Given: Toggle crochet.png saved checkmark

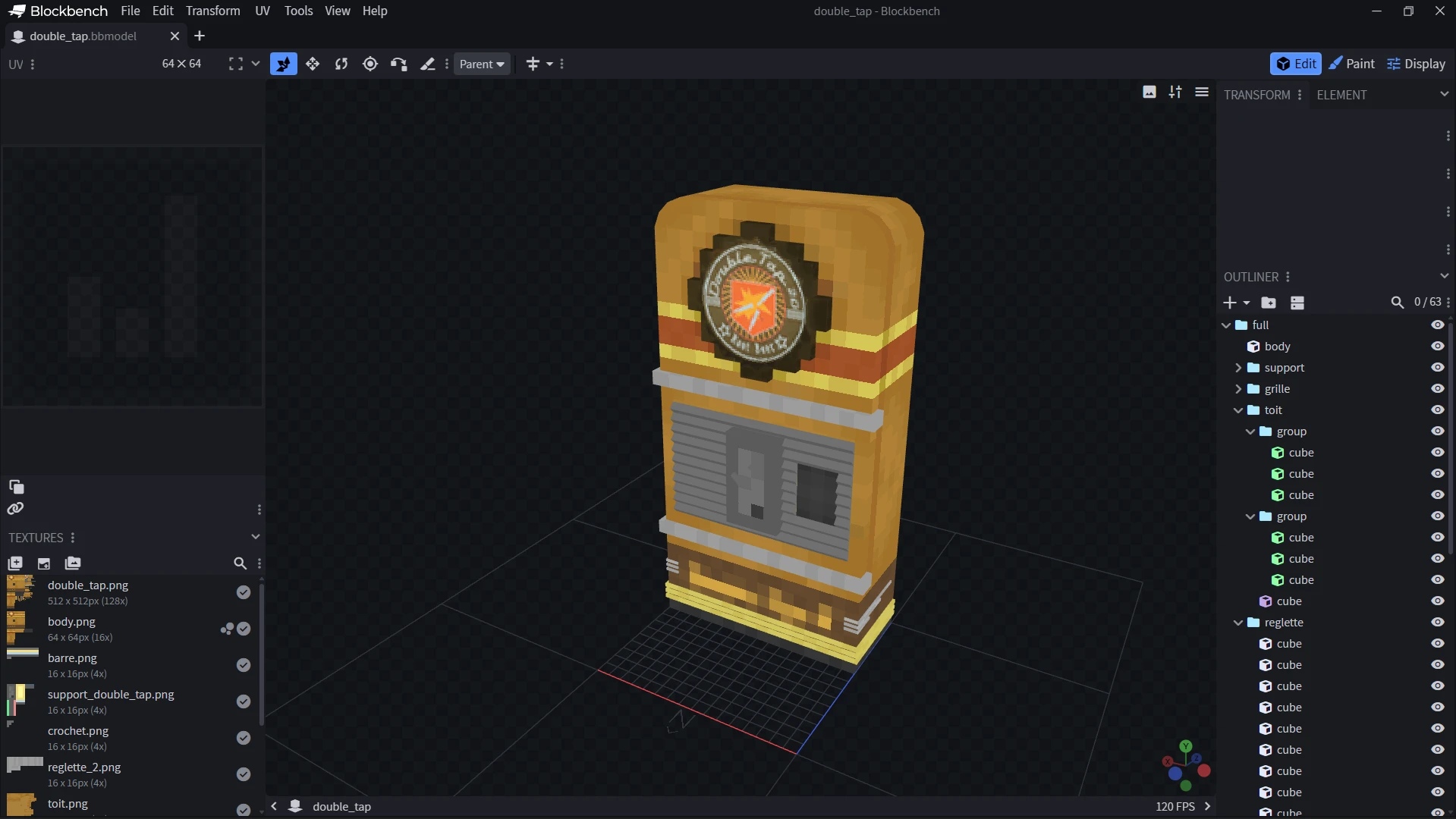Looking at the screenshot, I should click(244, 738).
